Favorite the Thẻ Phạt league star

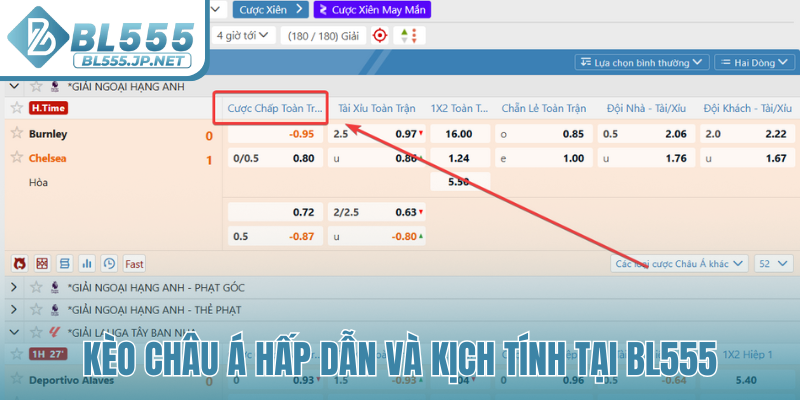click(x=36, y=309)
